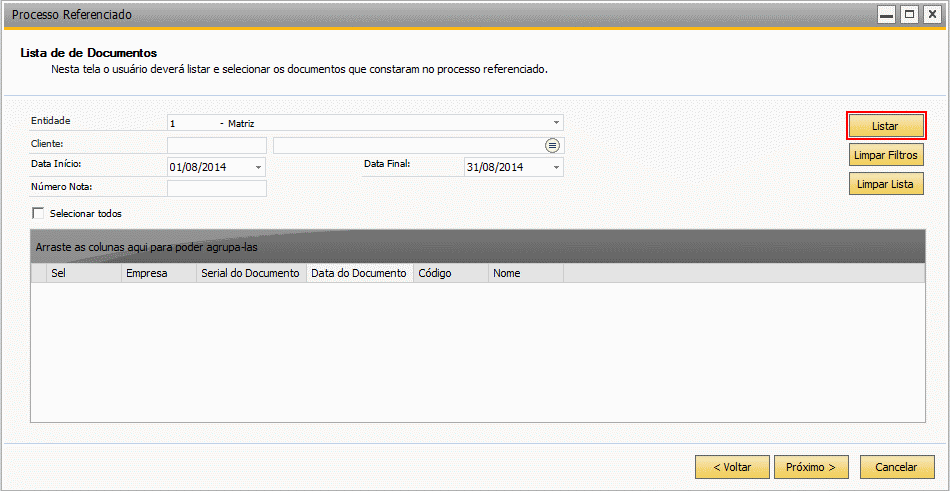Sort by Data do Documento column
The height and width of the screenshot is (491, 950).
coord(360,273)
